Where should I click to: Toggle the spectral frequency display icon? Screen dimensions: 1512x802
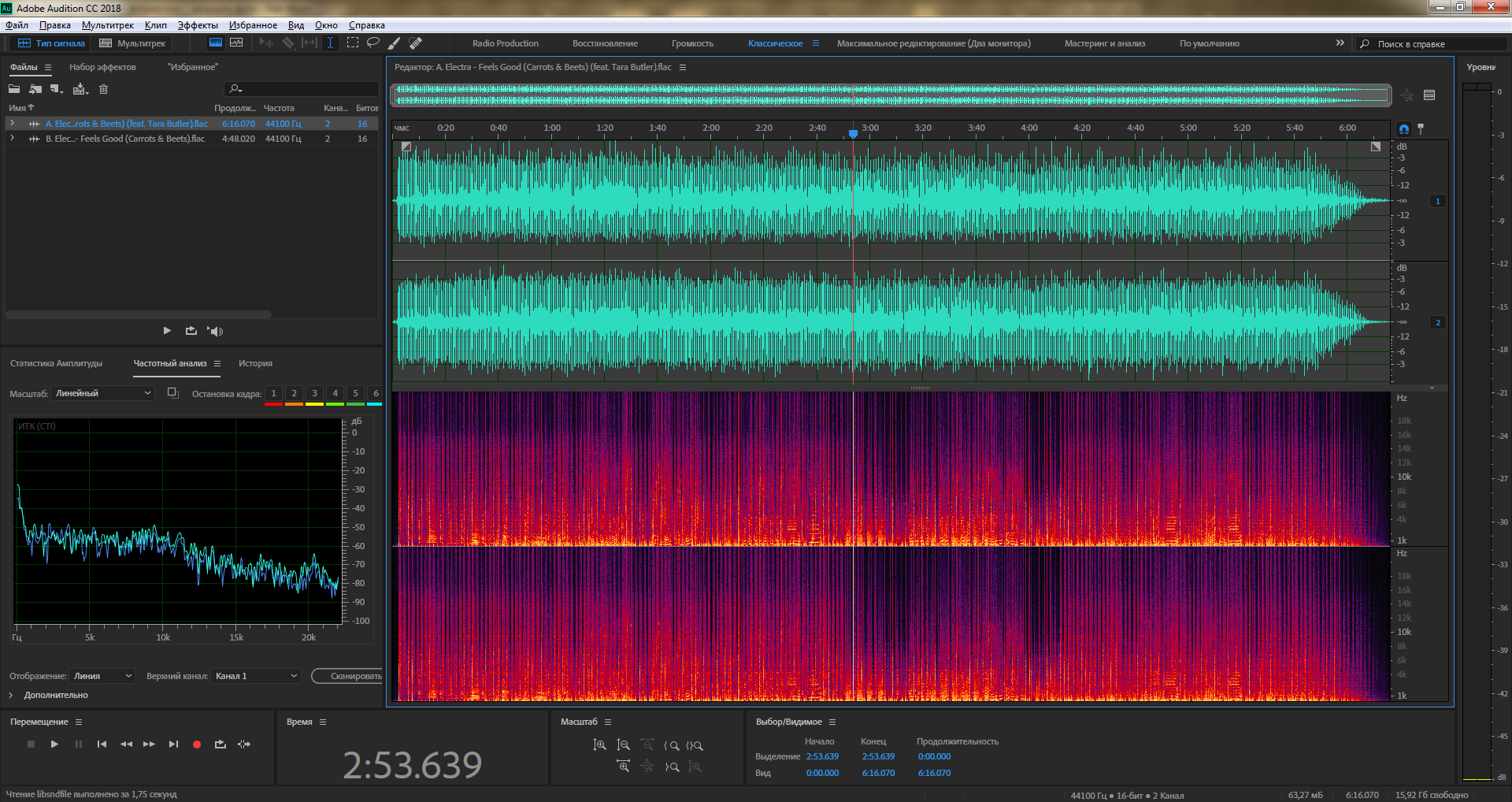click(215, 43)
